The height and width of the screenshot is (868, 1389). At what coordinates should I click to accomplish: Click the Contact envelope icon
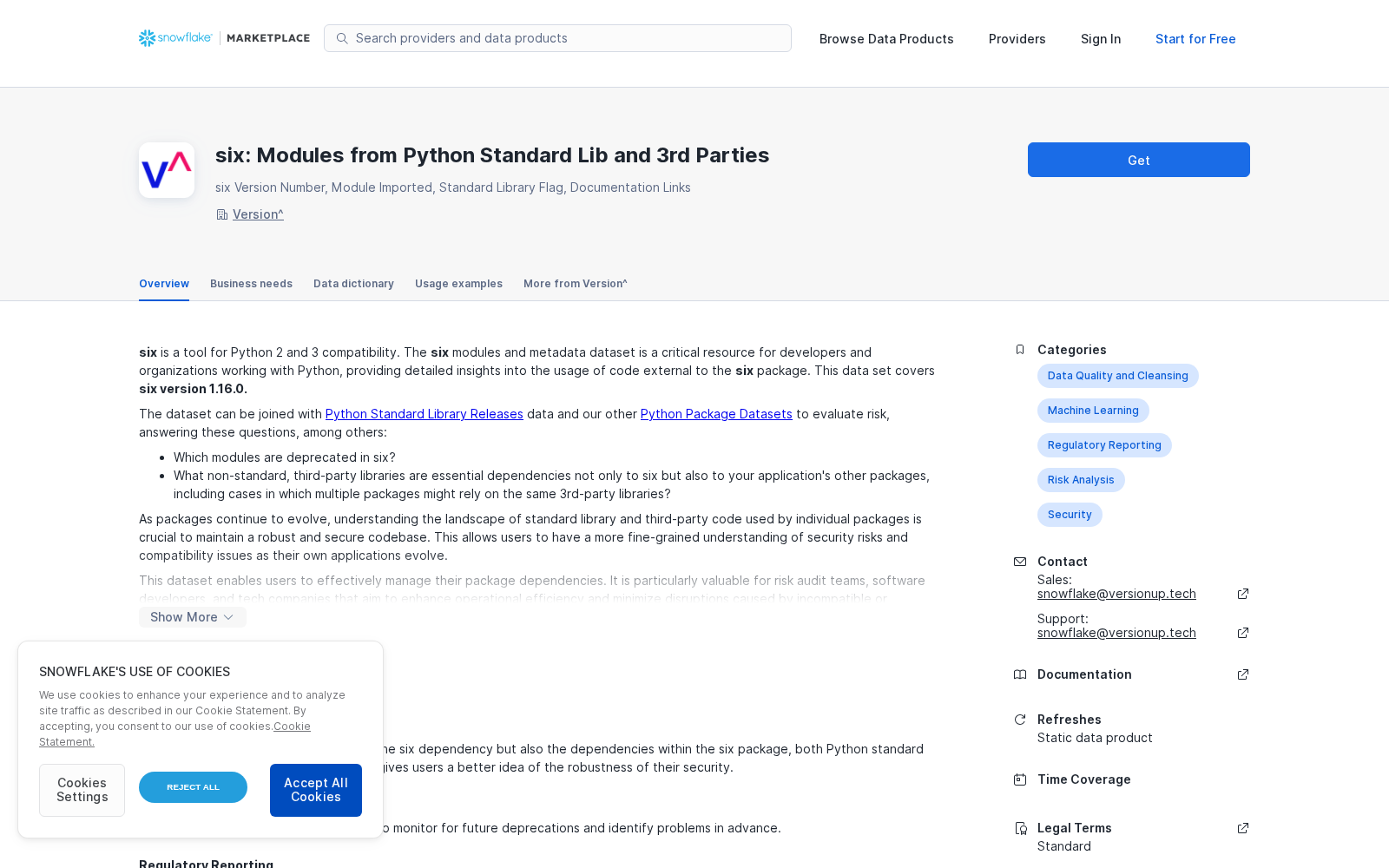pos(1020,562)
